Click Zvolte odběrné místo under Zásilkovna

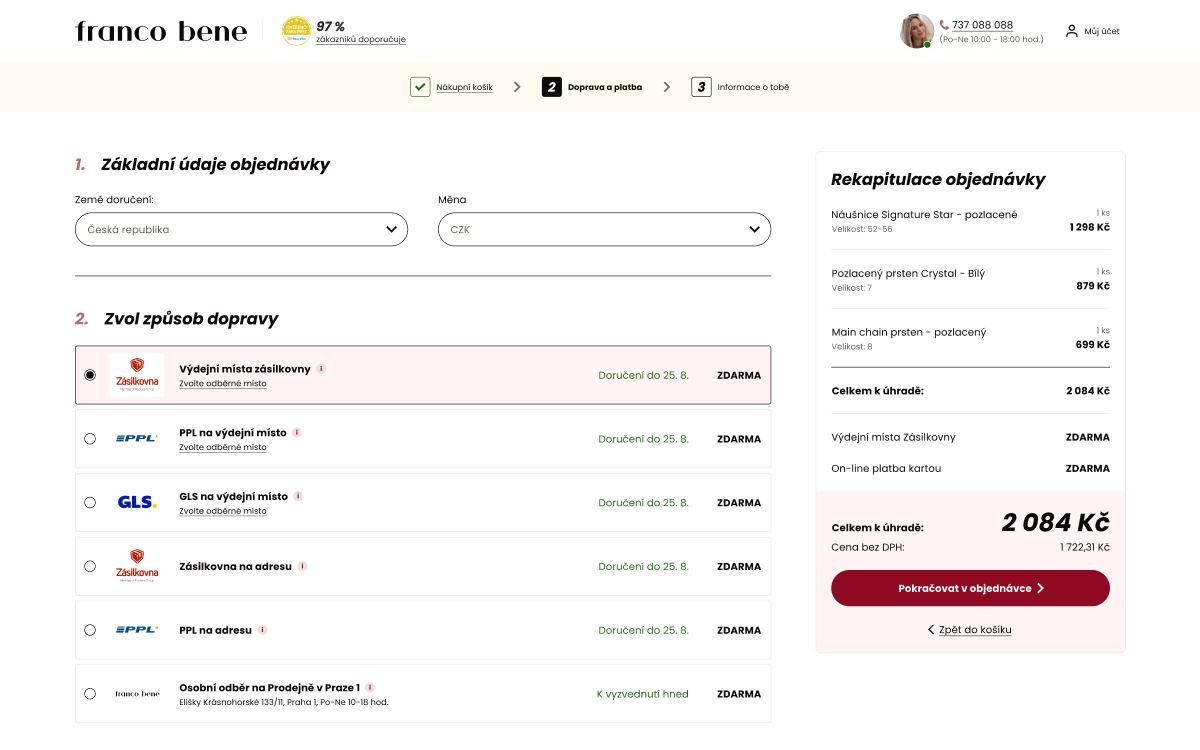click(x=223, y=384)
